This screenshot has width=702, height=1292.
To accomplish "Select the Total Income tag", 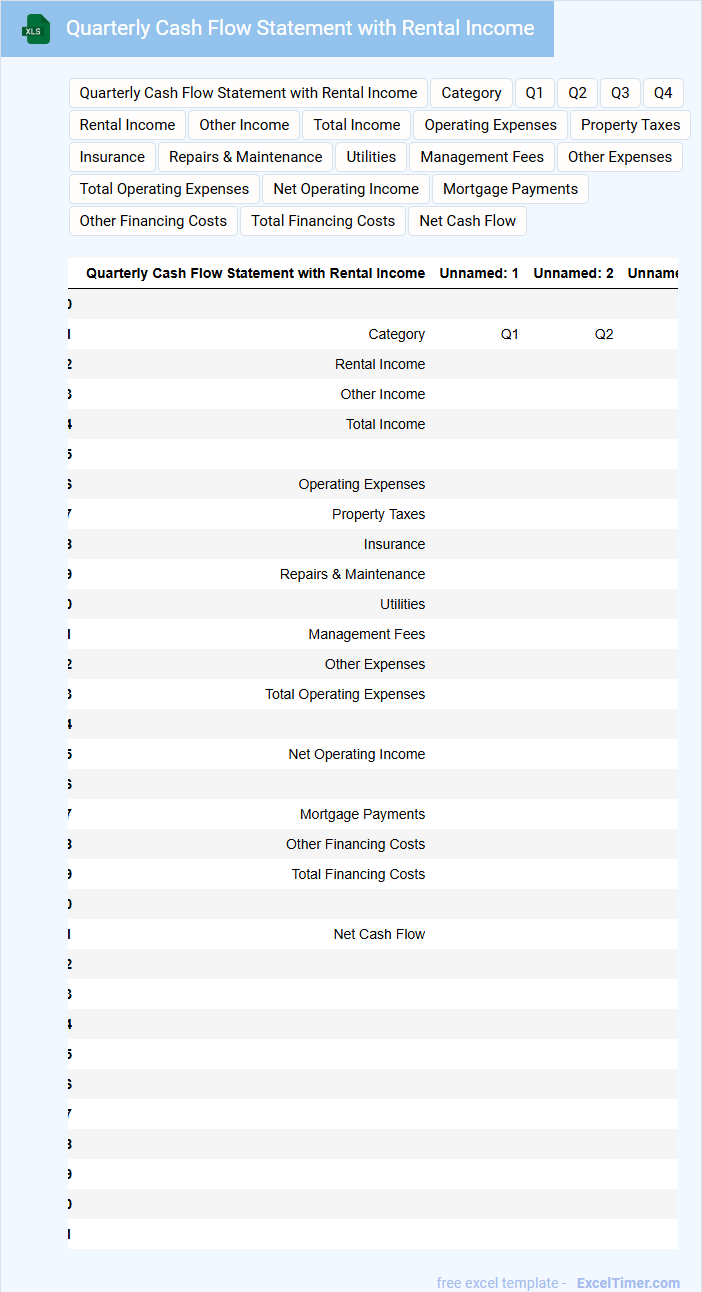I will [x=357, y=125].
